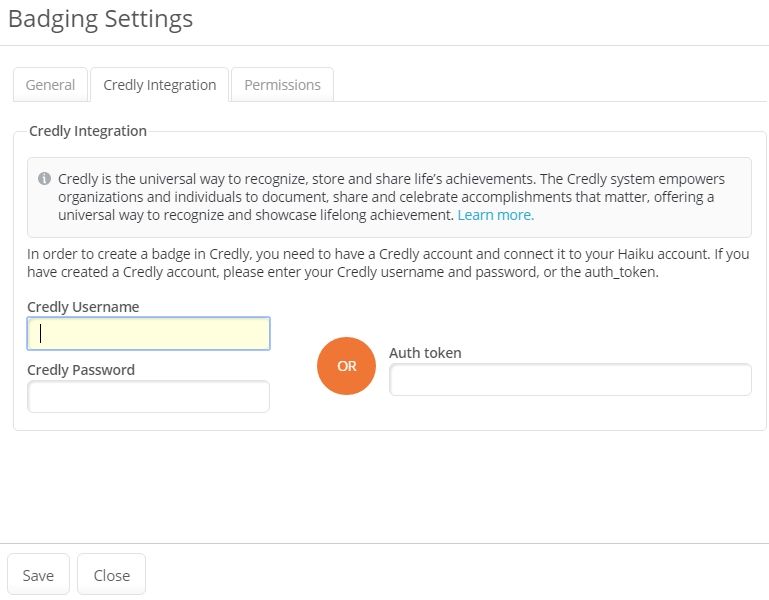The image size is (769, 600).
Task: Click the 'Credly is the universal way' description
Action: (x=391, y=197)
